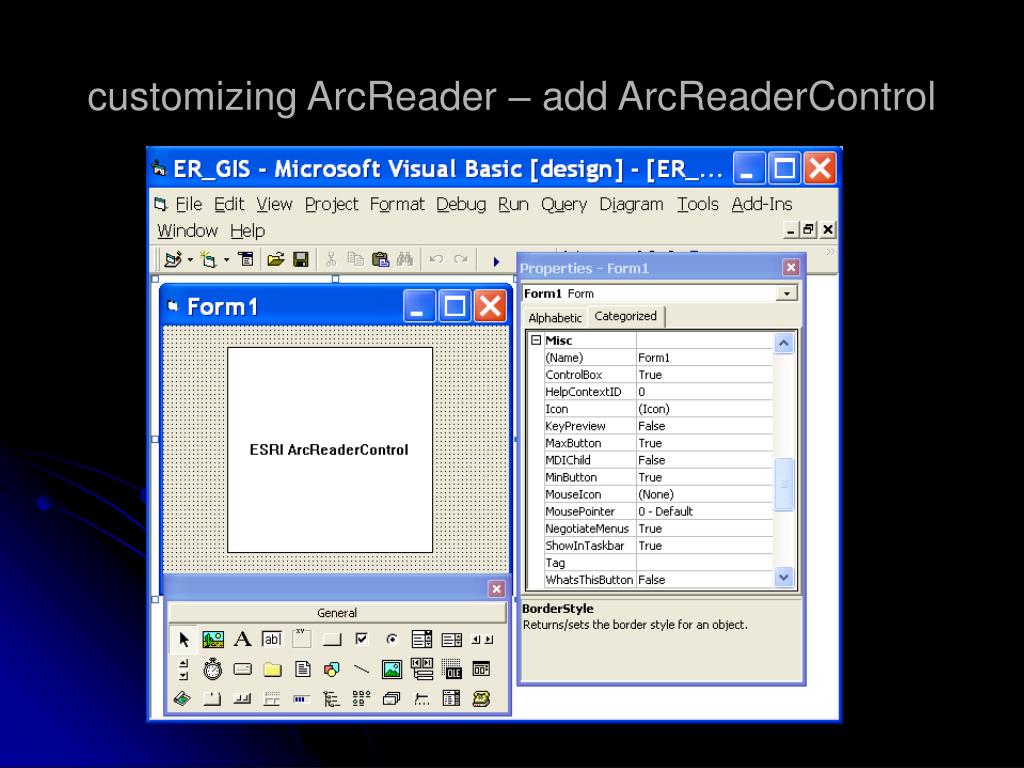Screen dimensions: 1024x768
Task: Select the PictureBox control tool
Action: click(213, 639)
